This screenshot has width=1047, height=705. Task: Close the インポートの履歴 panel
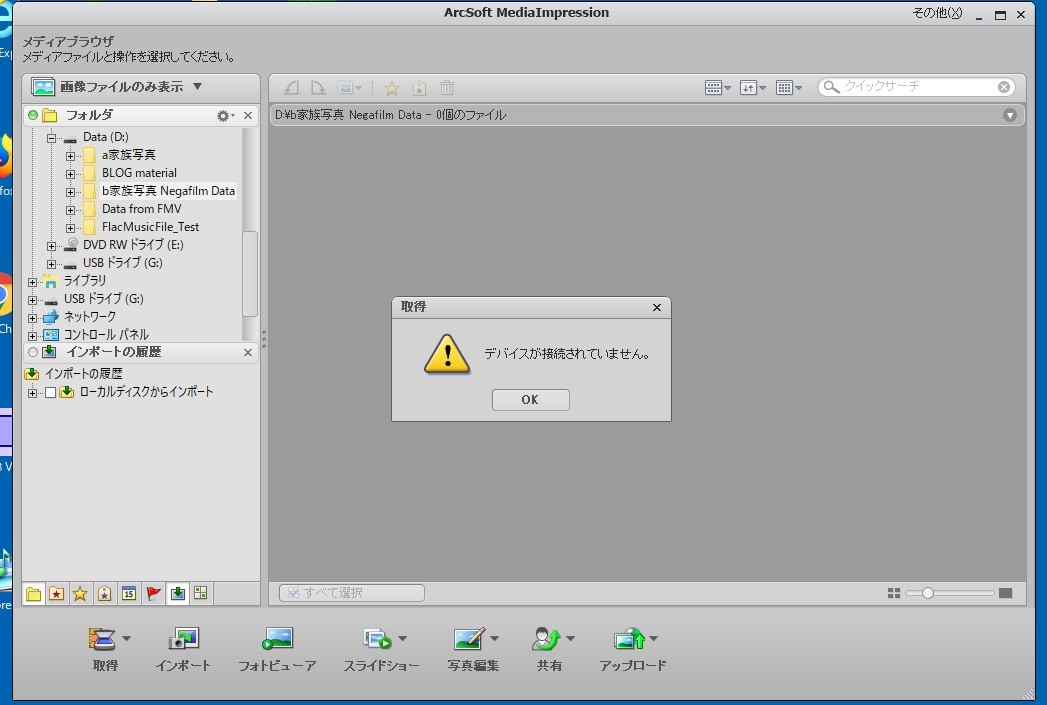248,352
